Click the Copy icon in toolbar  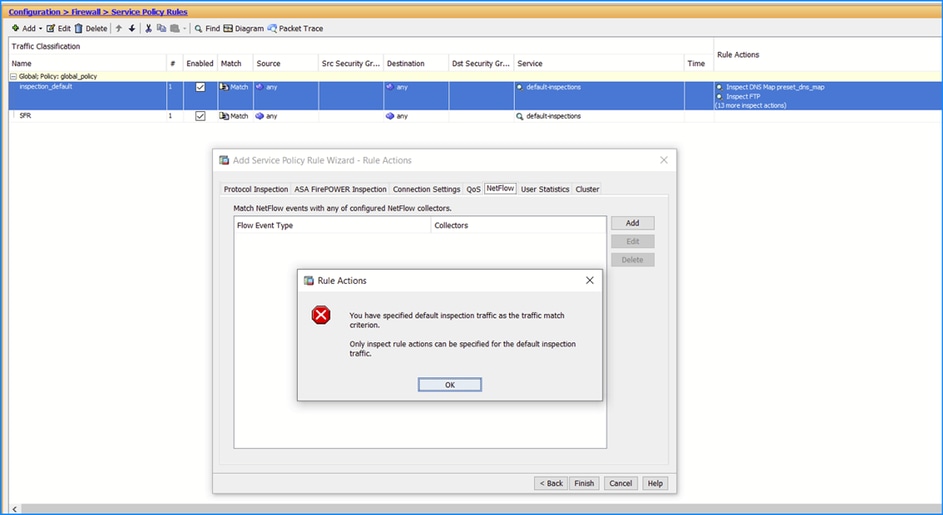(x=161, y=28)
